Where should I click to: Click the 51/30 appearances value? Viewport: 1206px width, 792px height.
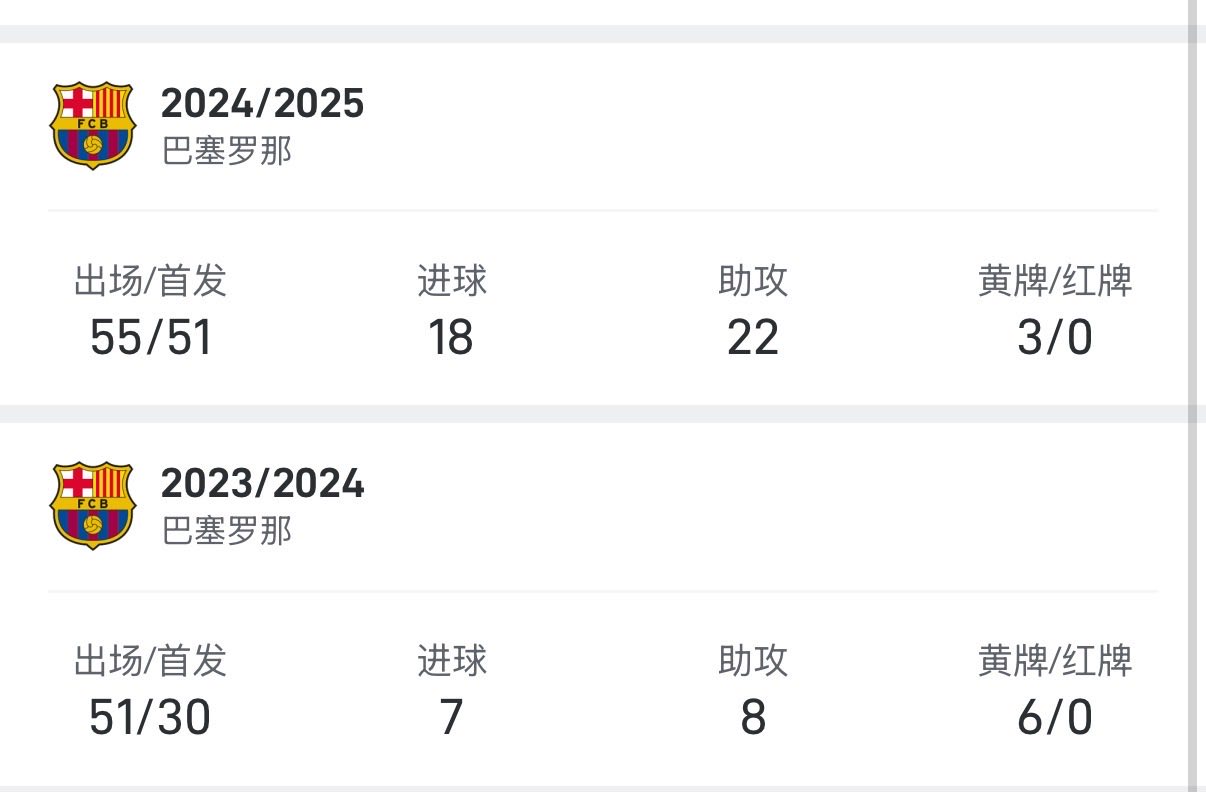click(150, 718)
